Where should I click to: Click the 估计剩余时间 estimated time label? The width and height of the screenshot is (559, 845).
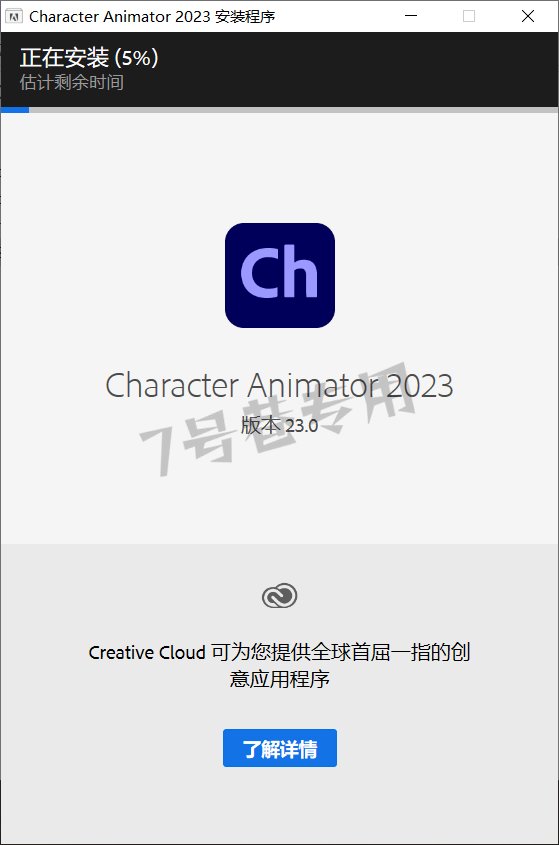coord(72,82)
